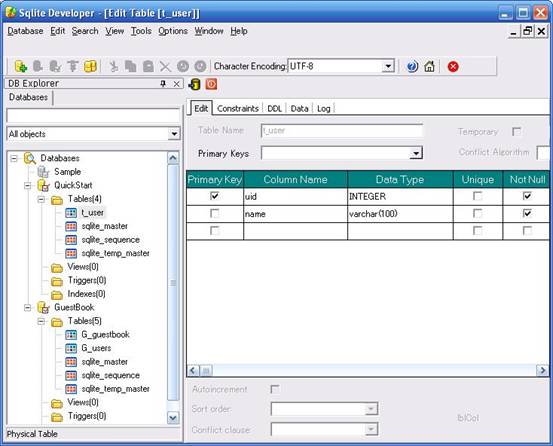Screen dimensions: 553x446
Task: Open the Primary Keys dropdown
Action: coord(416,153)
